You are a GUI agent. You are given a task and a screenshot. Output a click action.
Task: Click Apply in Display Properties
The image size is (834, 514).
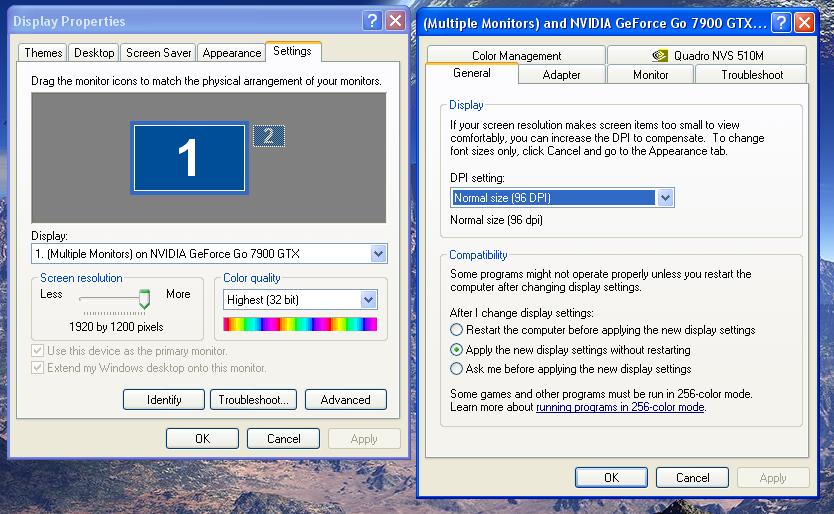click(364, 438)
